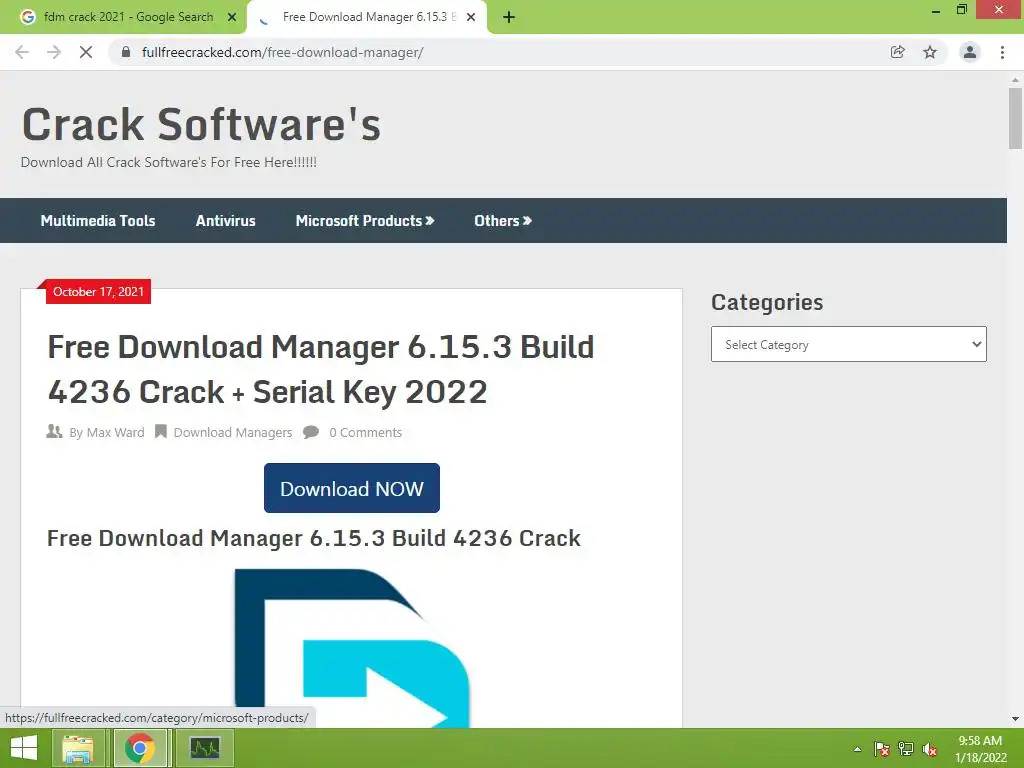Open the resource monitor taskbar app
The image size is (1024, 768).
(204, 748)
